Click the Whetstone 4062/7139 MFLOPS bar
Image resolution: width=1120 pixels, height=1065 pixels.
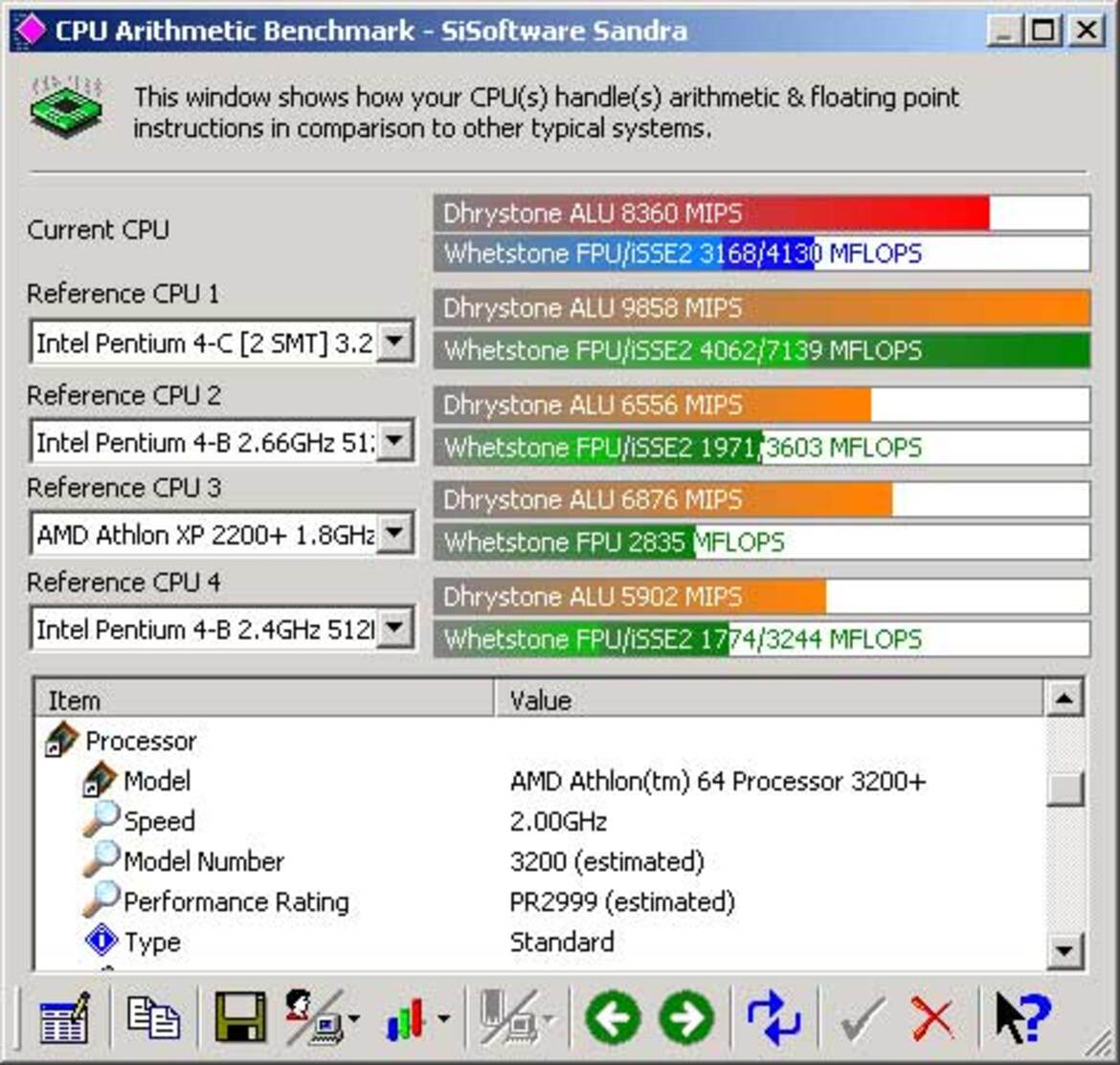tap(761, 350)
